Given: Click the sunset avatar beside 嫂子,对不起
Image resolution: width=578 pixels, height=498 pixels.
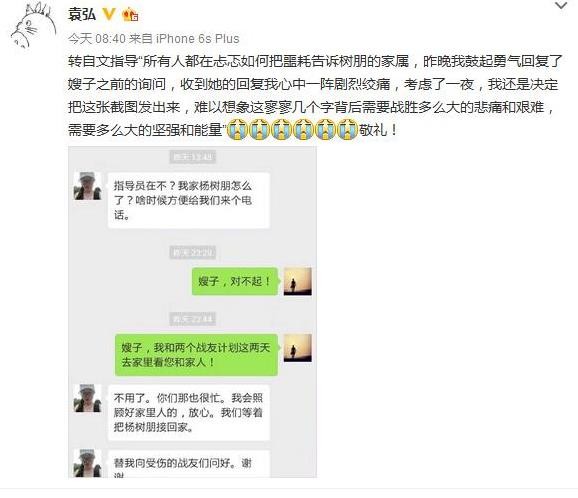Looking at the screenshot, I should 297,282.
